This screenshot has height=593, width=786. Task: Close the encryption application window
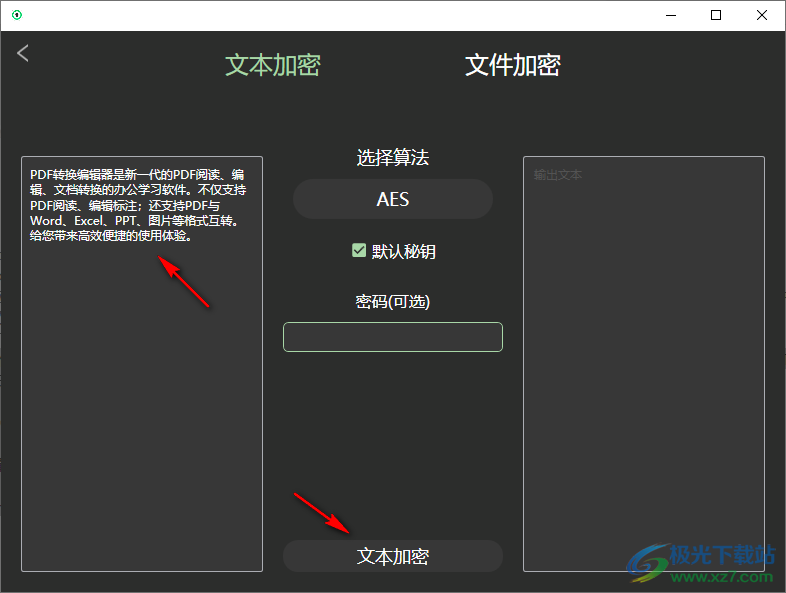tap(761, 15)
